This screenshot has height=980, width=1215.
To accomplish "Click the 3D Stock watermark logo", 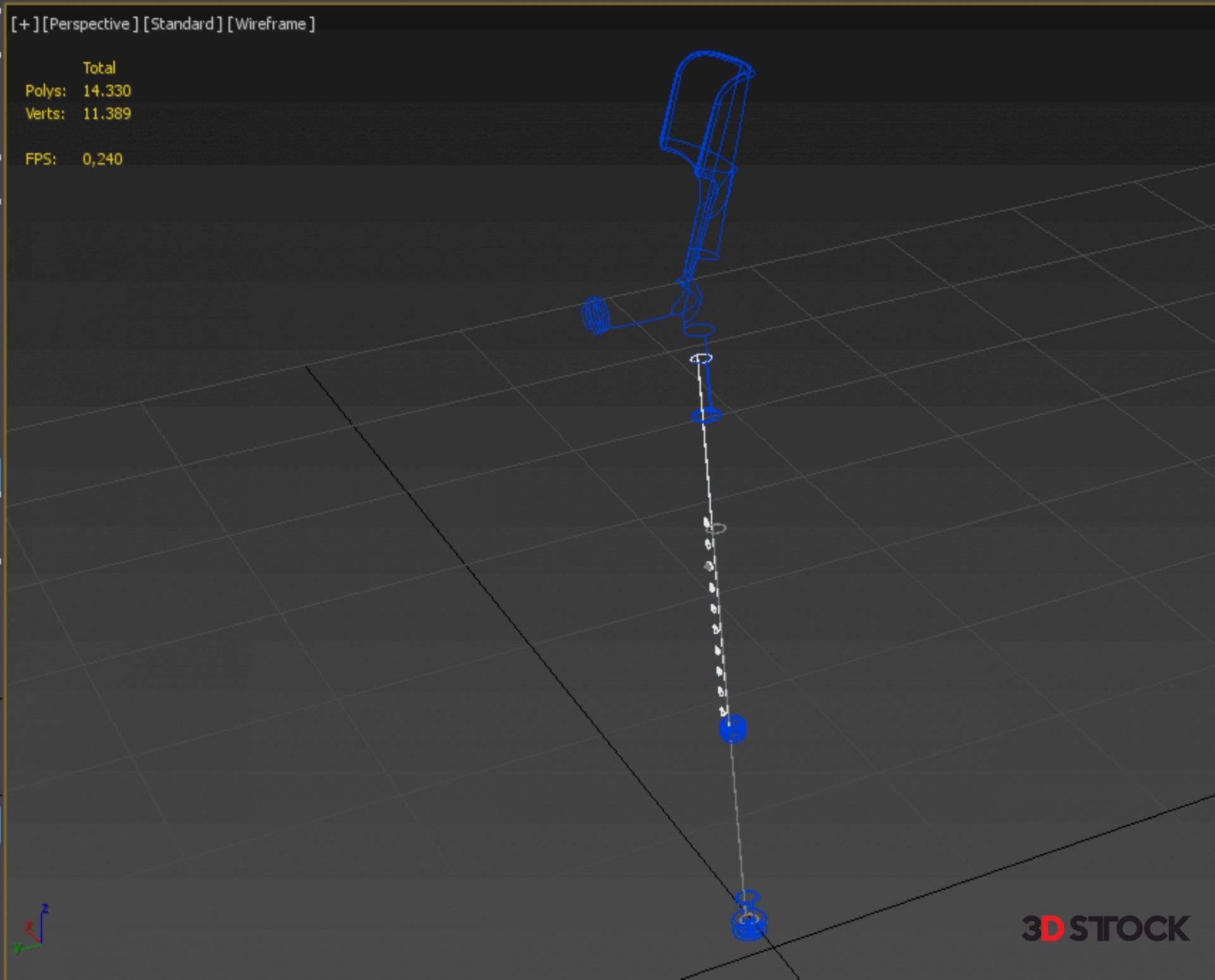I will pos(1106,929).
